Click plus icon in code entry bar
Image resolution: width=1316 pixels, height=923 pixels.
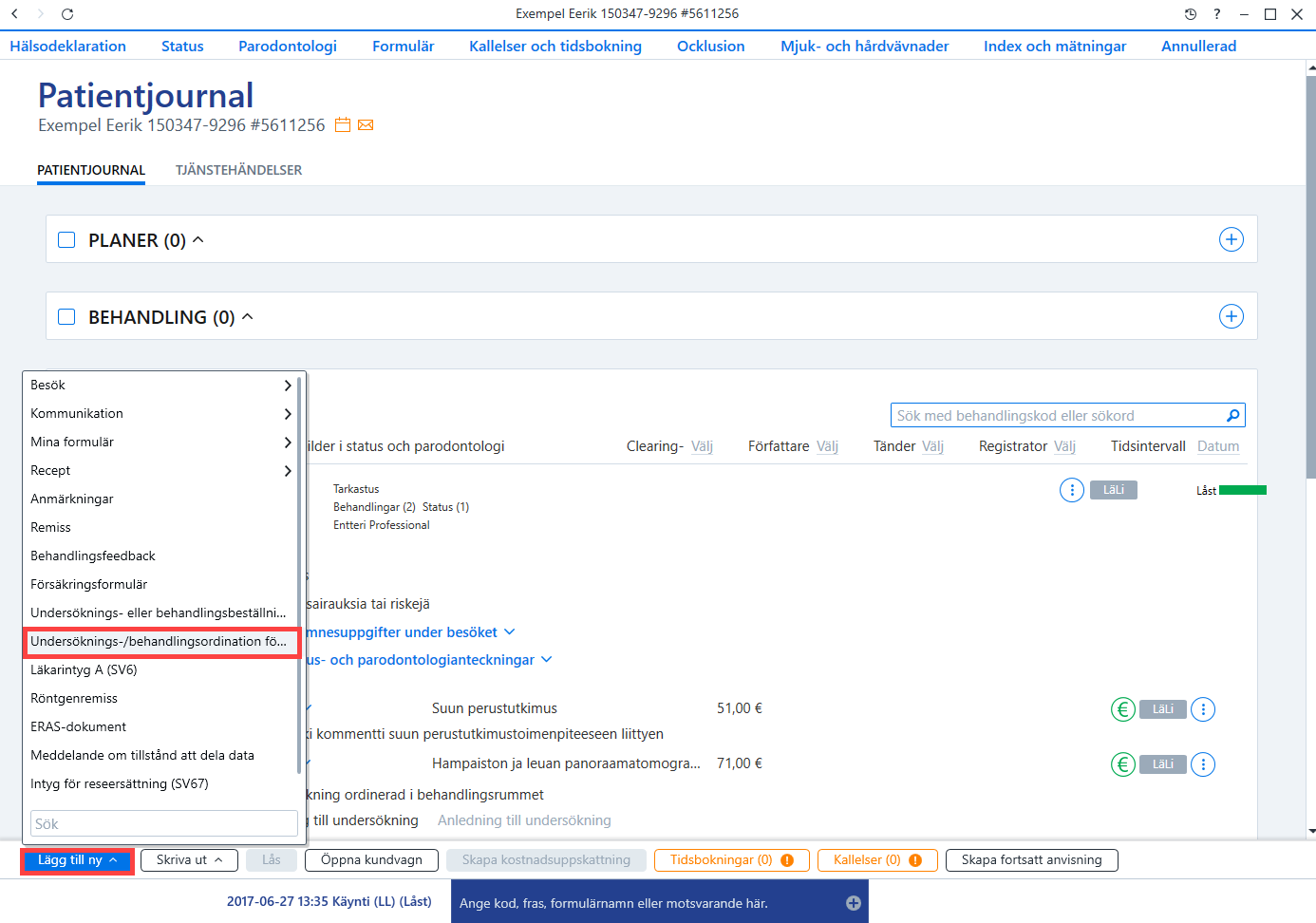pyautogui.click(x=854, y=903)
